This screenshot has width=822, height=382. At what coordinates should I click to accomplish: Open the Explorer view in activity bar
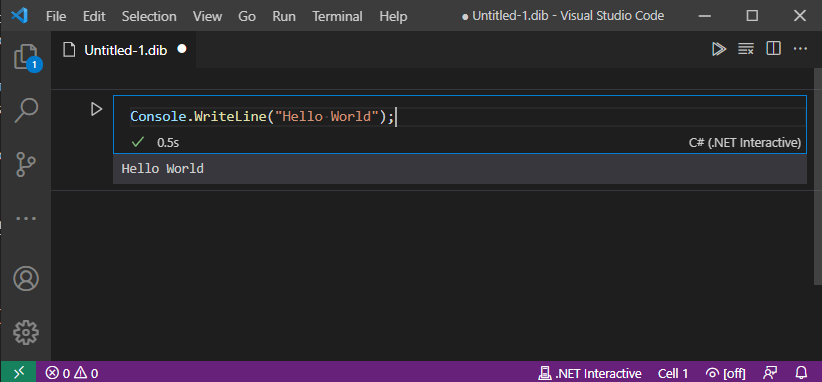tap(26, 57)
